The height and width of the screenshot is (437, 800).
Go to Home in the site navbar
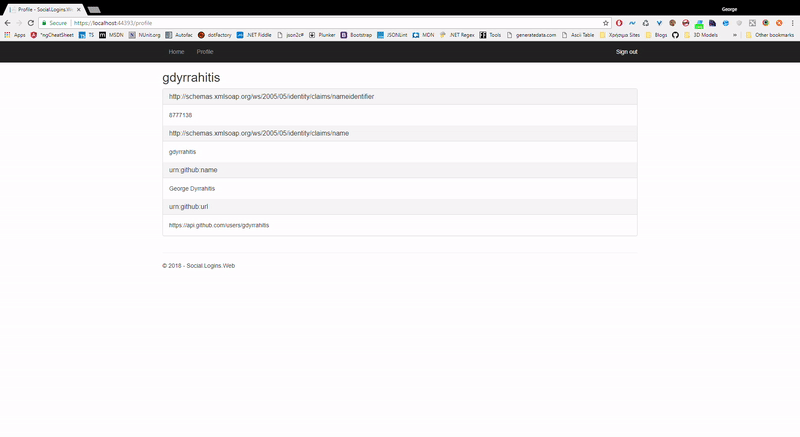pos(177,52)
